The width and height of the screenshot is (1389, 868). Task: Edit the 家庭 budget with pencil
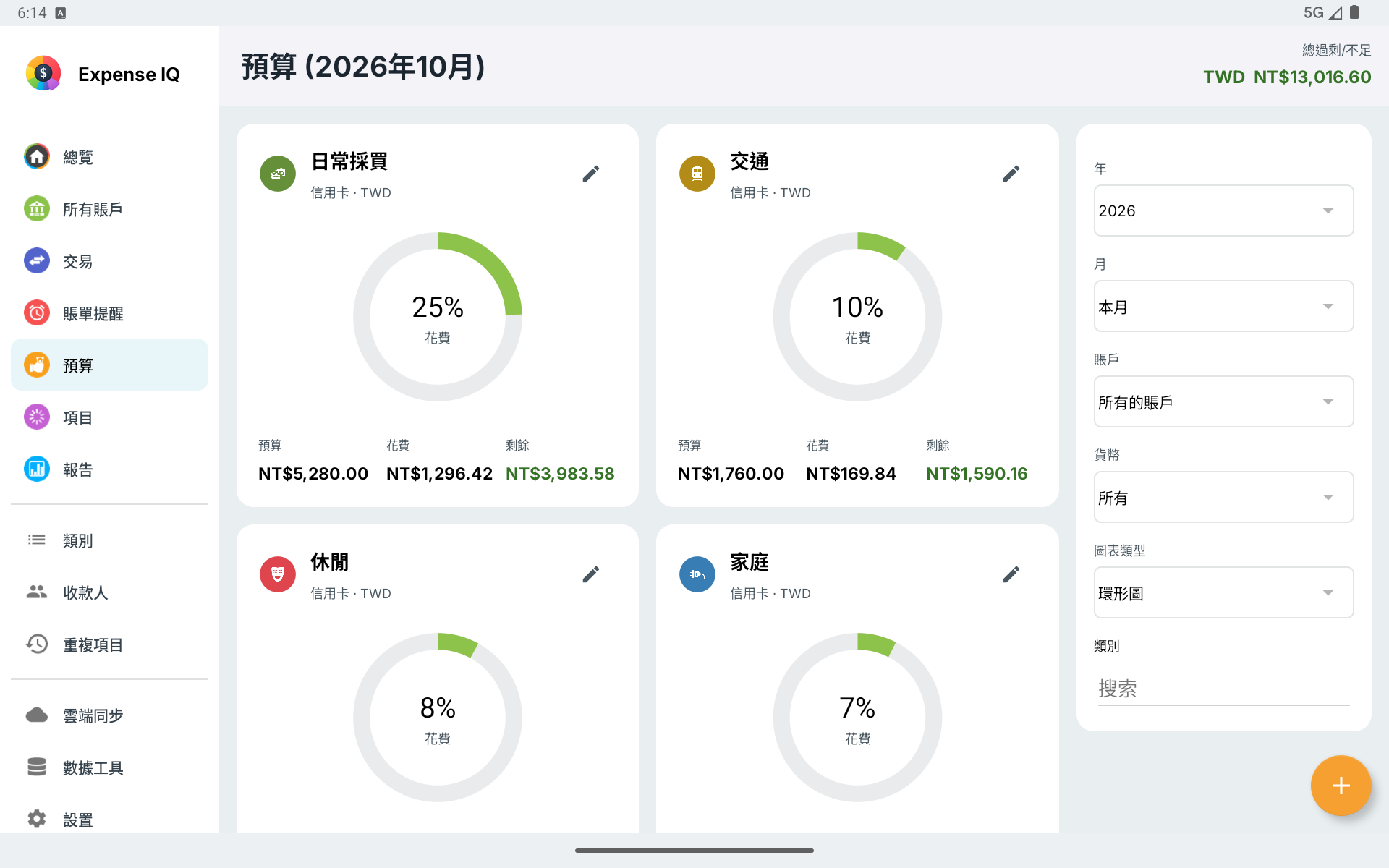[x=1011, y=574]
